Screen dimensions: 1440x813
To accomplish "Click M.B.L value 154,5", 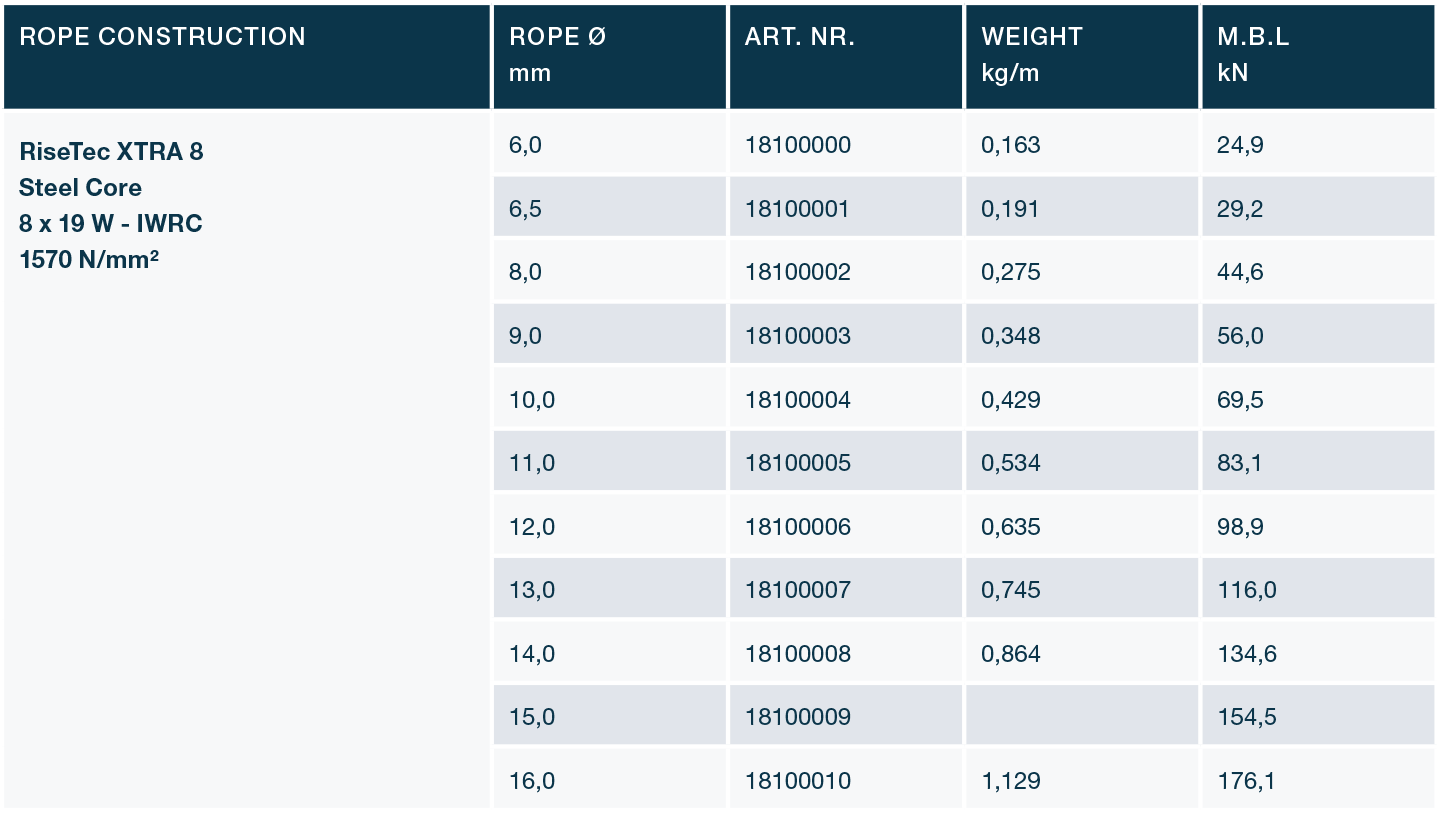I will click(x=1247, y=717).
